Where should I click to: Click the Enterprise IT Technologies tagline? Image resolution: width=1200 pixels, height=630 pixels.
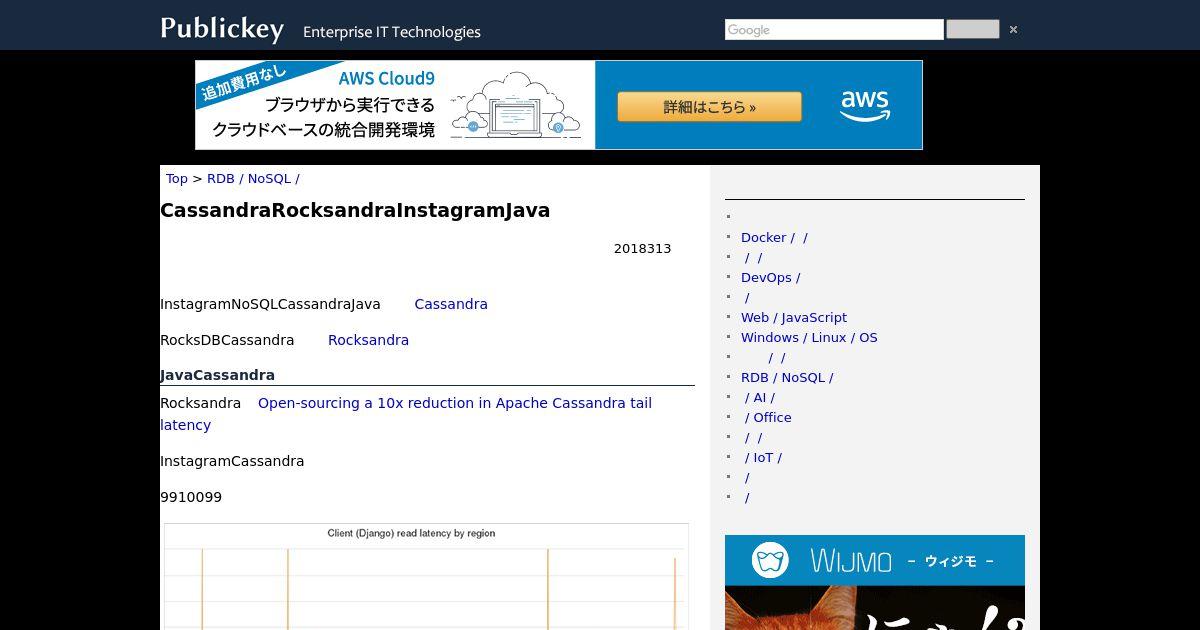click(392, 32)
